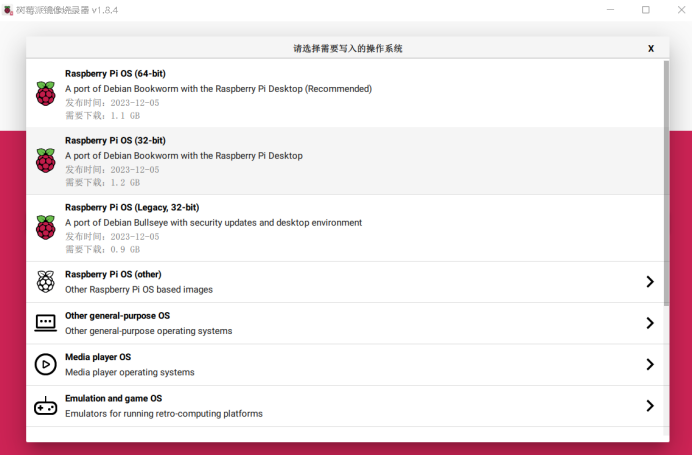The image size is (693, 456).
Task: Click Other Raspberry Pi OS based images text
Action: coord(139,290)
